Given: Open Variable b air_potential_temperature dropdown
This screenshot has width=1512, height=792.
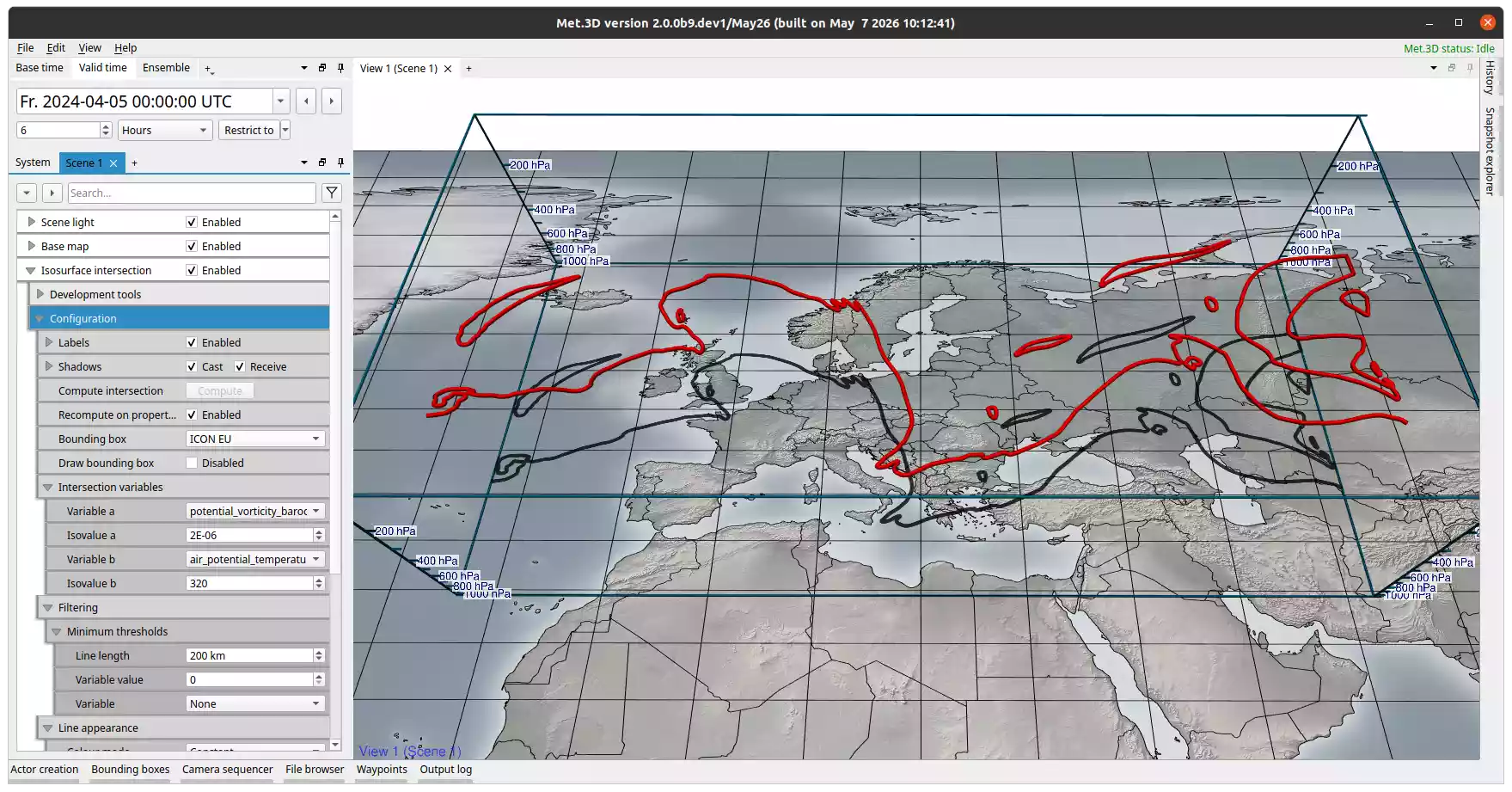Looking at the screenshot, I should point(255,559).
